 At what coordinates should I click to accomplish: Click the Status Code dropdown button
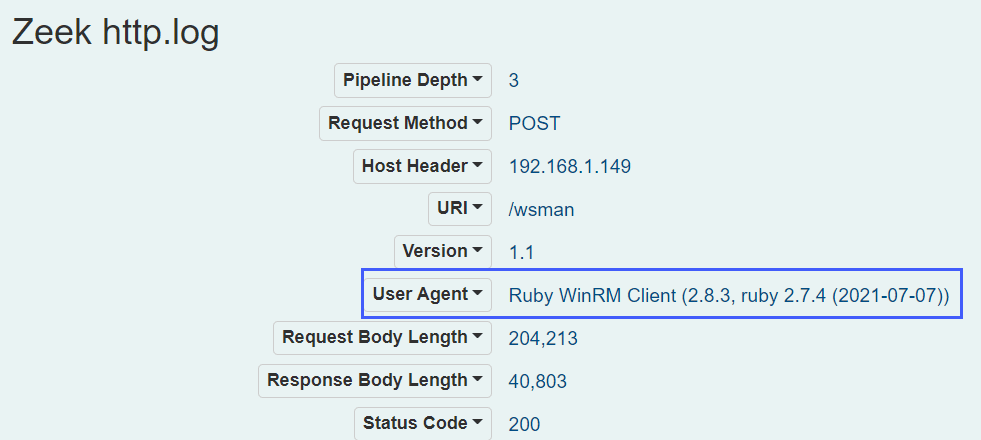[x=422, y=423]
